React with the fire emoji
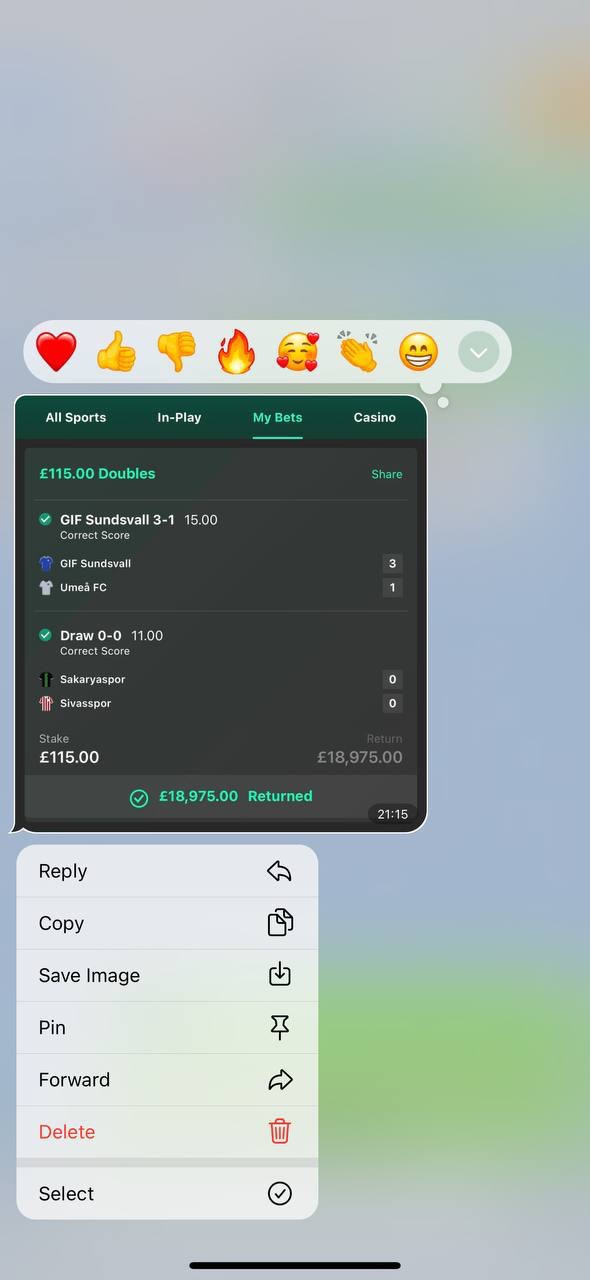Screen dimensions: 590x1280 [x=237, y=352]
